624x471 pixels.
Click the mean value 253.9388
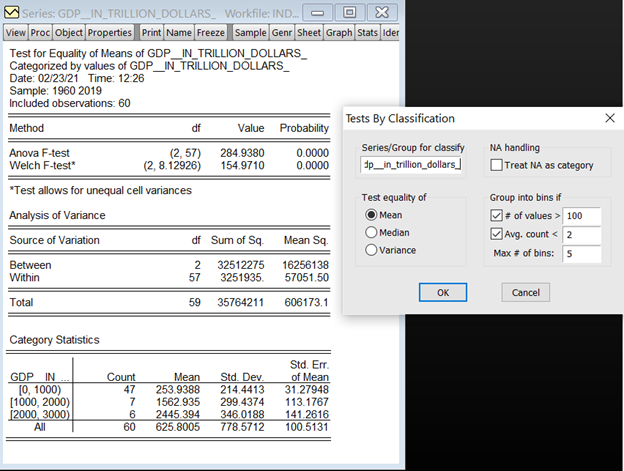[177, 389]
